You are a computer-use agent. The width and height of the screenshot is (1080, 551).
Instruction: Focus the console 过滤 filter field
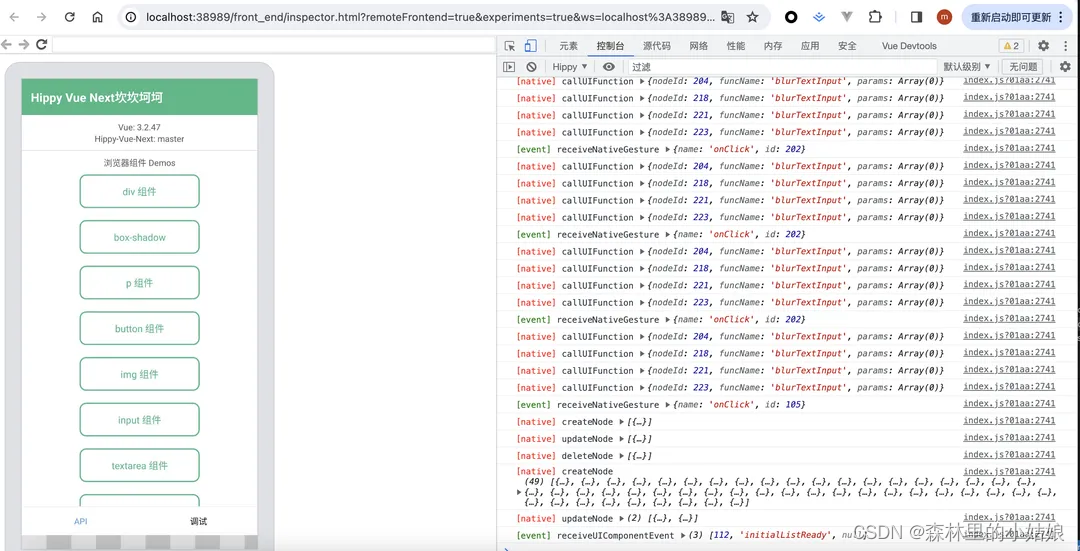click(782, 67)
